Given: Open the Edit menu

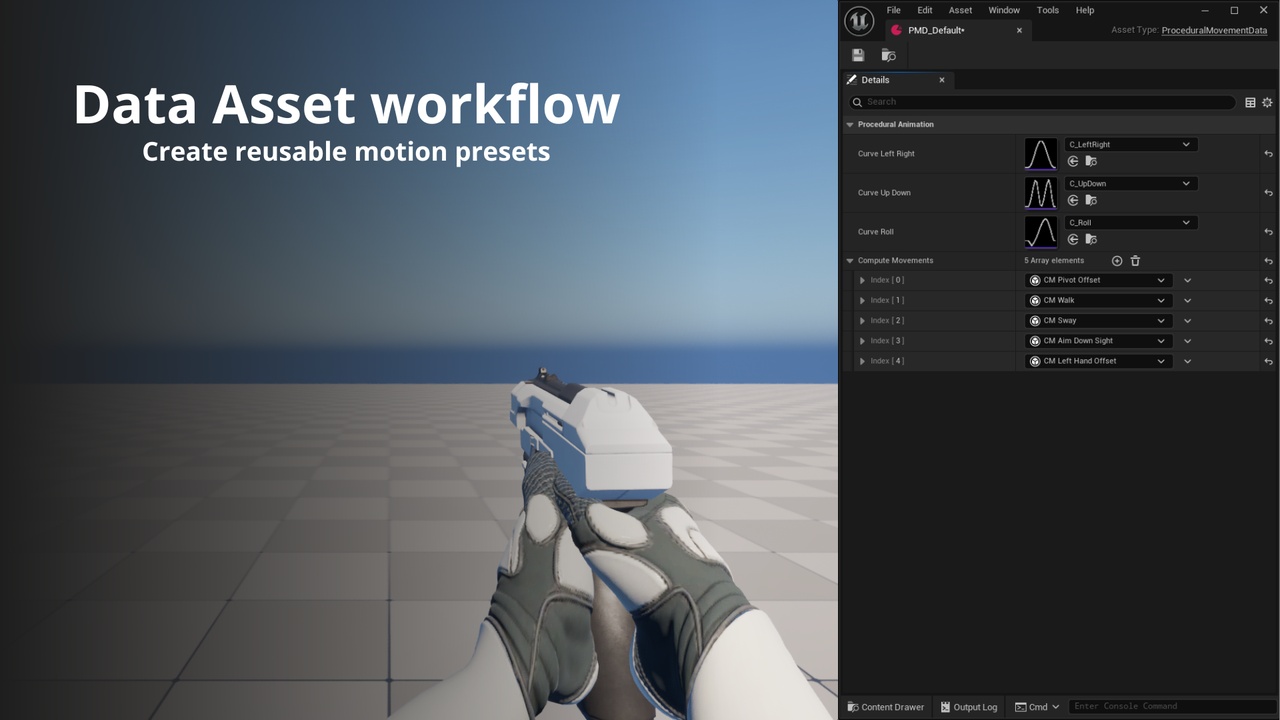Looking at the screenshot, I should (x=925, y=10).
